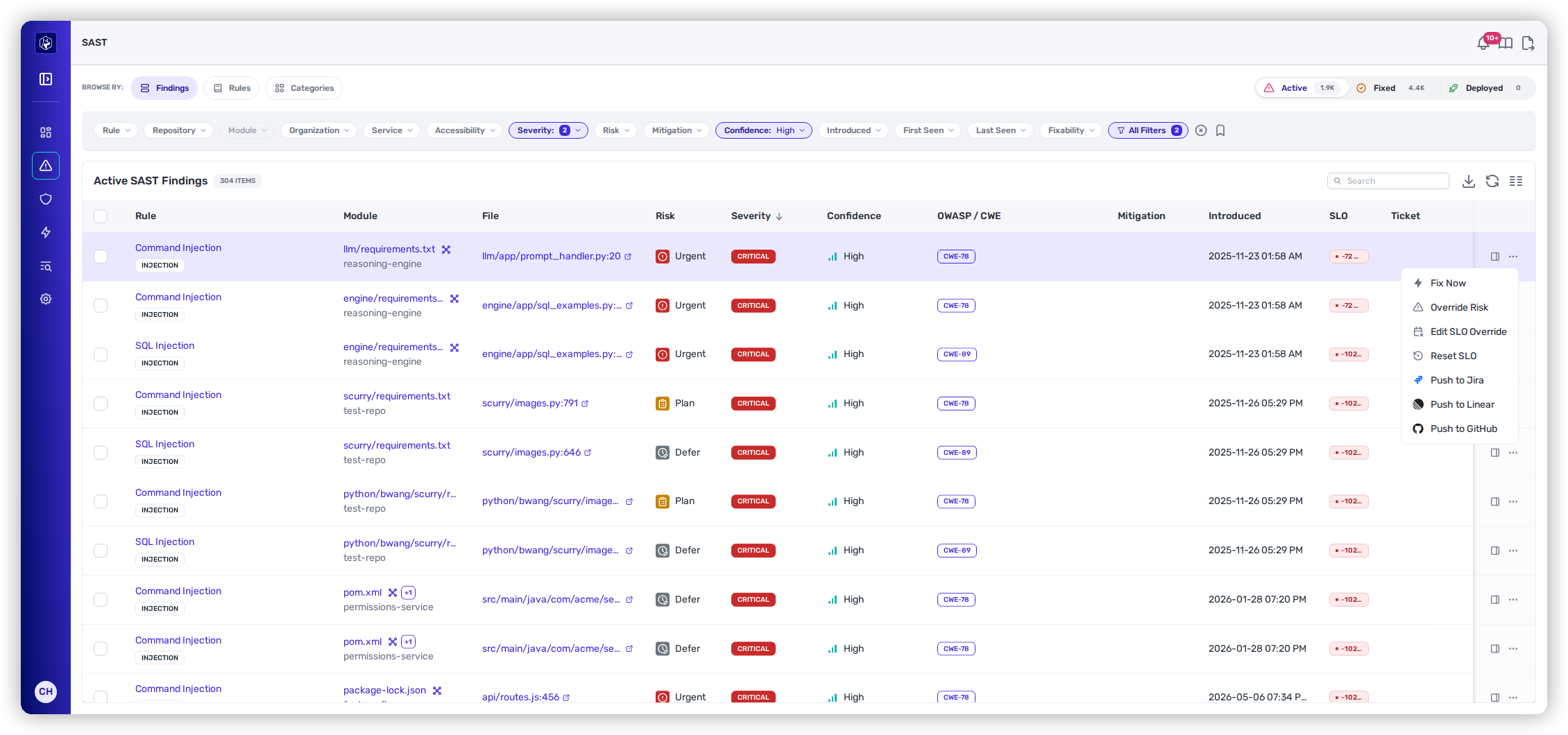Viewport: 1568px width, 735px height.
Task: Select Fix Now from the context menu
Action: (x=1460, y=283)
